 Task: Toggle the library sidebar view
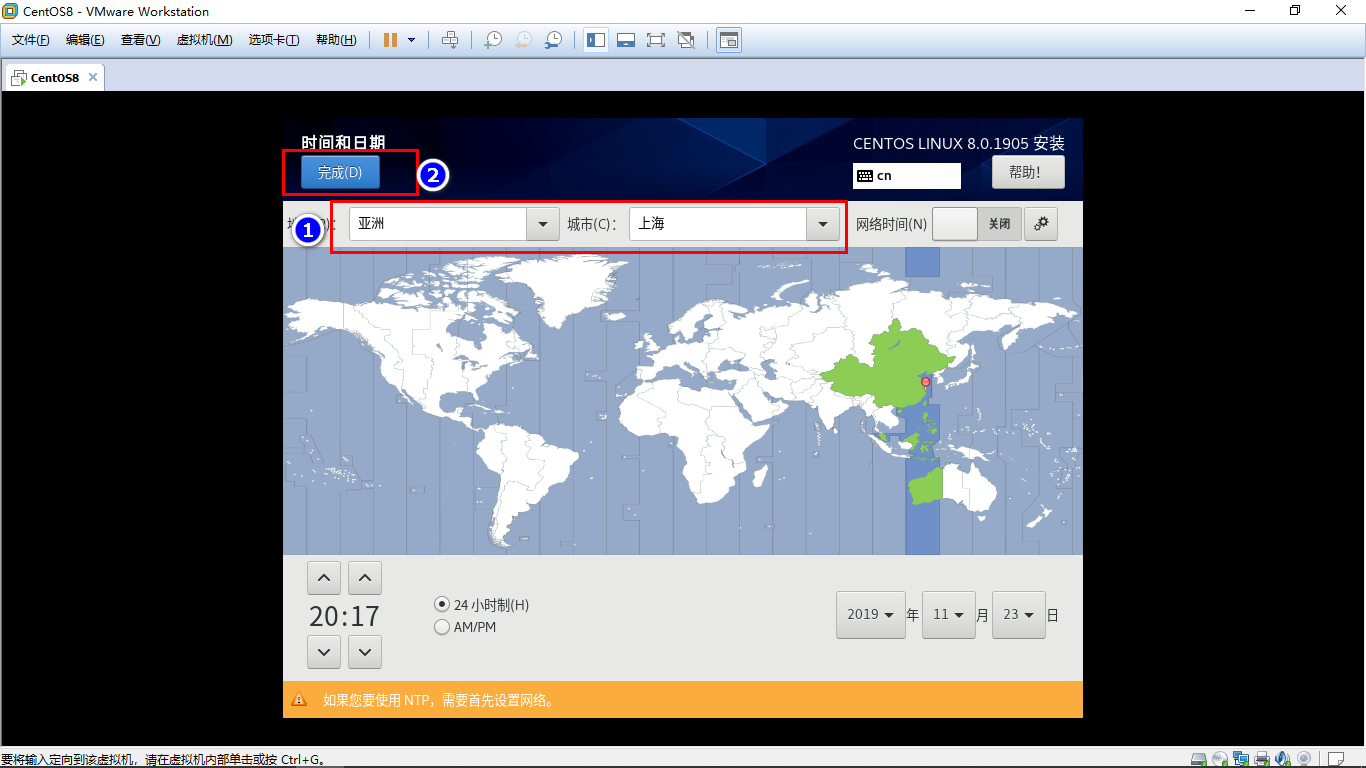pos(596,40)
